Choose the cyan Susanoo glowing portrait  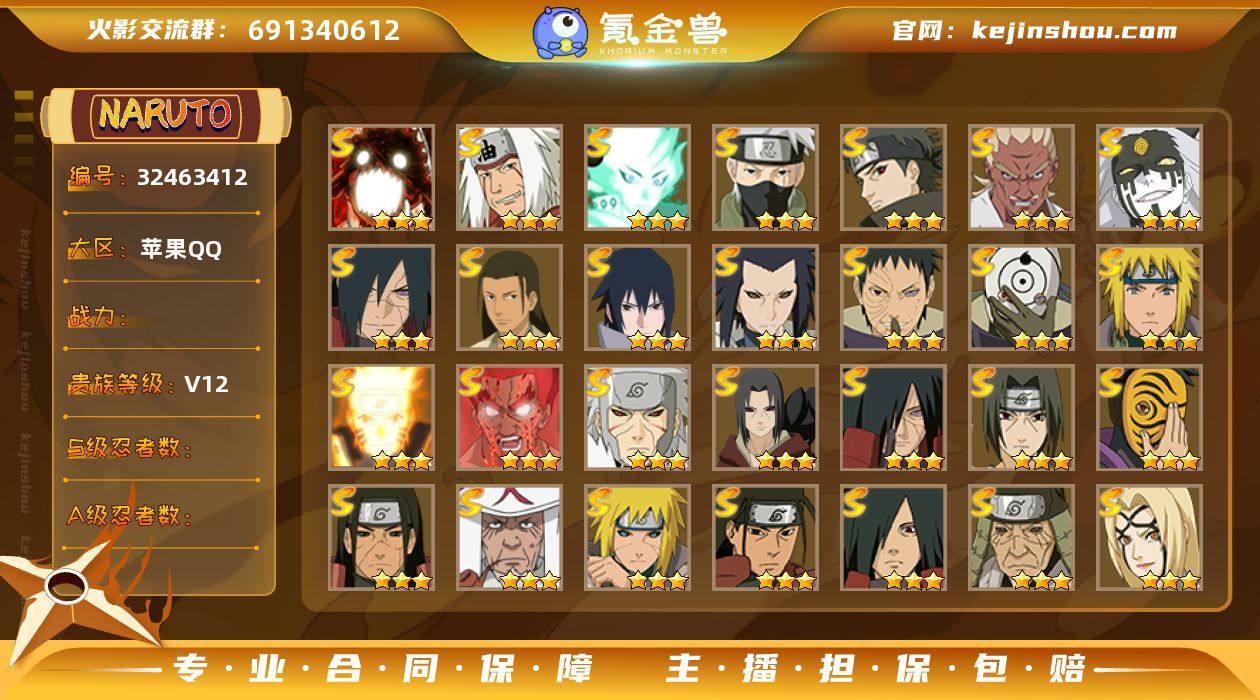pyautogui.click(x=638, y=178)
